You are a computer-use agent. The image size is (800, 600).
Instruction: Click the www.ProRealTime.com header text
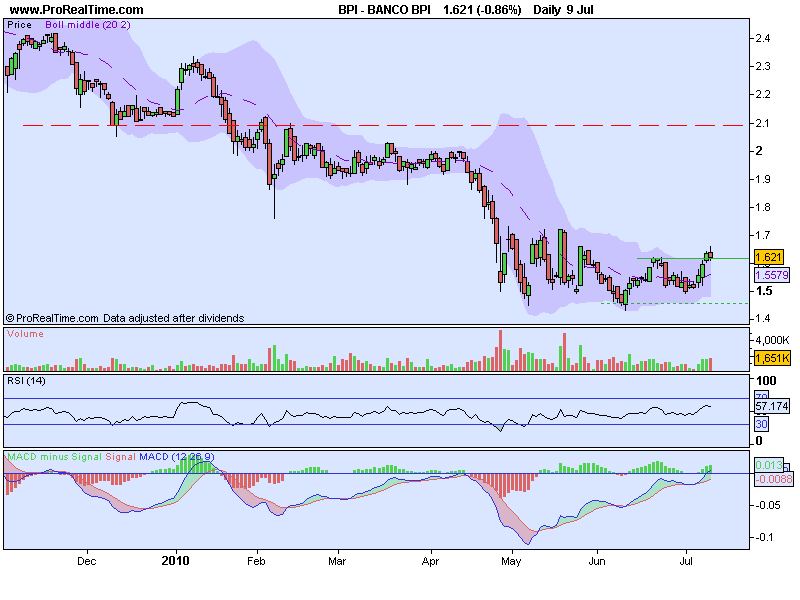click(77, 10)
